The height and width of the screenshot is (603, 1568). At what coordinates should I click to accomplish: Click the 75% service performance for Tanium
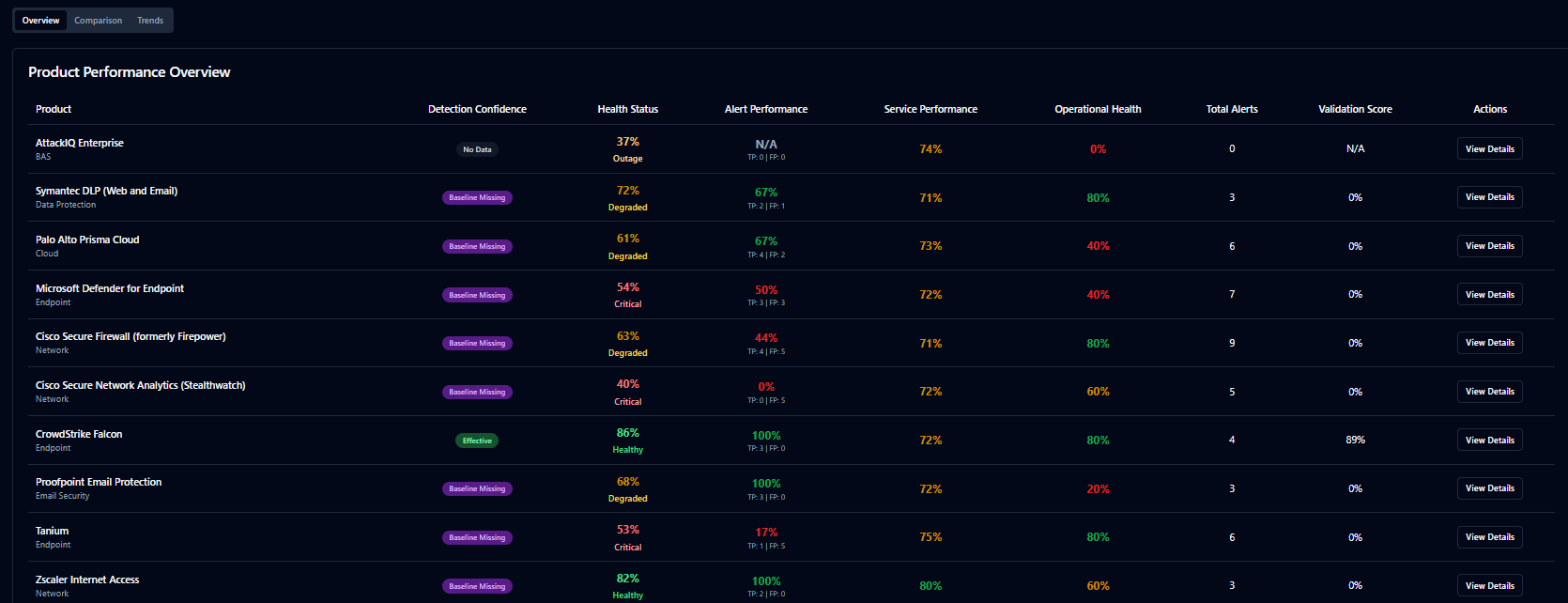pos(930,537)
